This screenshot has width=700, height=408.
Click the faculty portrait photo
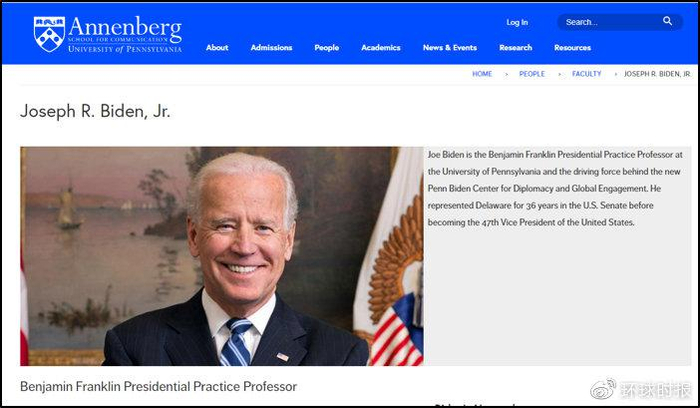tap(222, 256)
